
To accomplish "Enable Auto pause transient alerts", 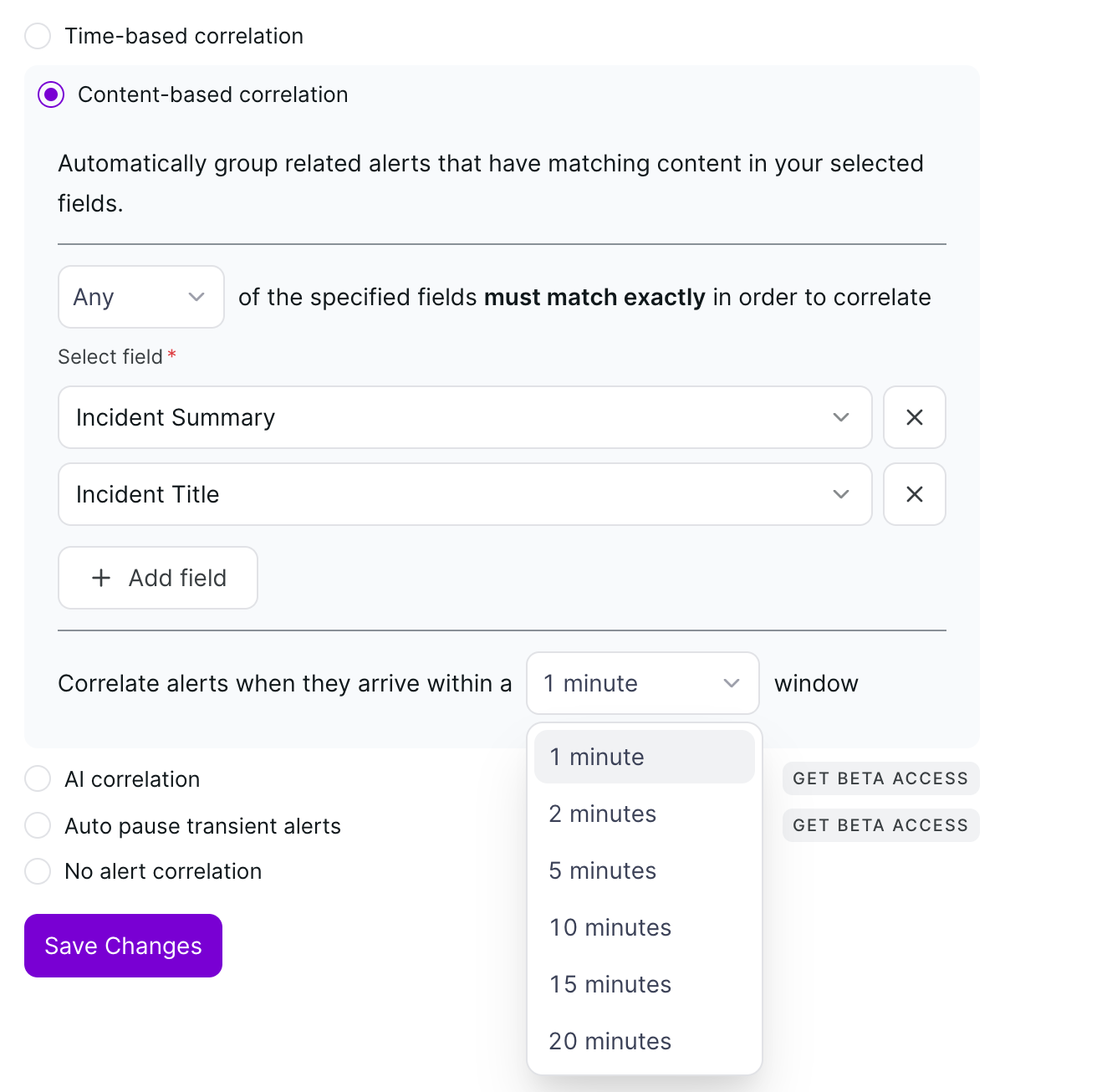I will point(38,825).
